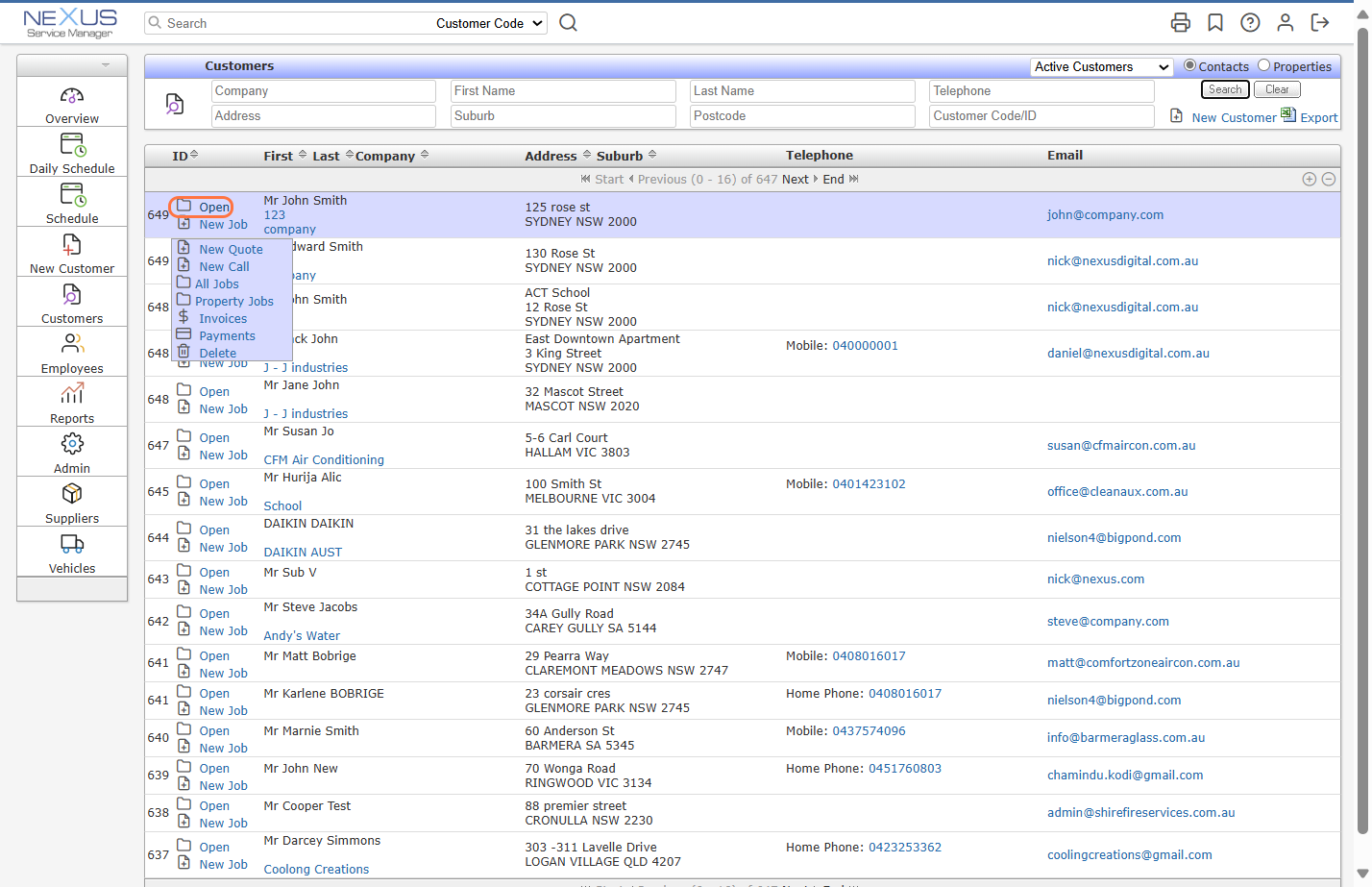Image resolution: width=1372 pixels, height=887 pixels.
Task: Open the Suppliers box icon
Action: click(72, 494)
